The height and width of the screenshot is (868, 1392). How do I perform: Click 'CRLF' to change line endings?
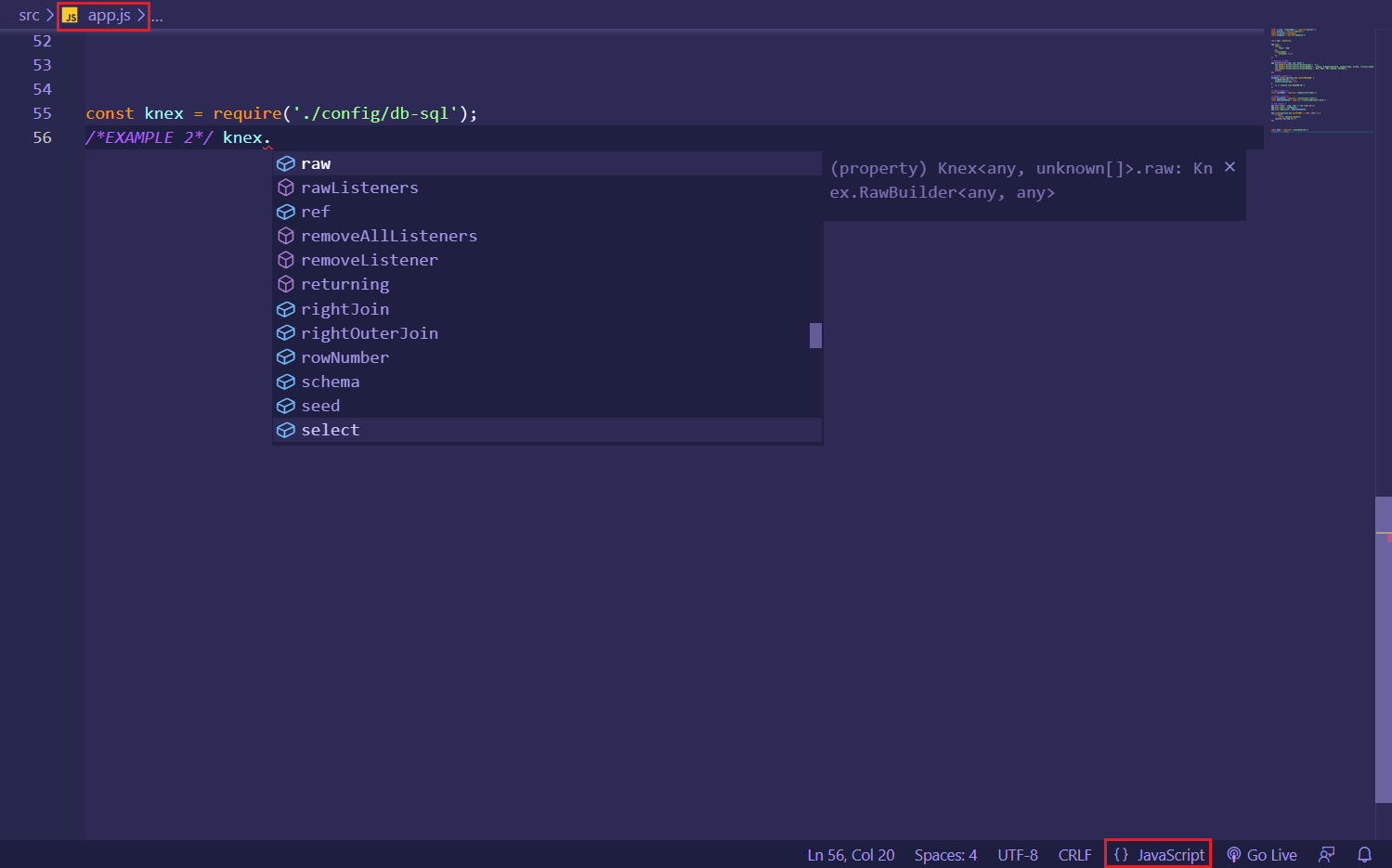pos(1074,854)
